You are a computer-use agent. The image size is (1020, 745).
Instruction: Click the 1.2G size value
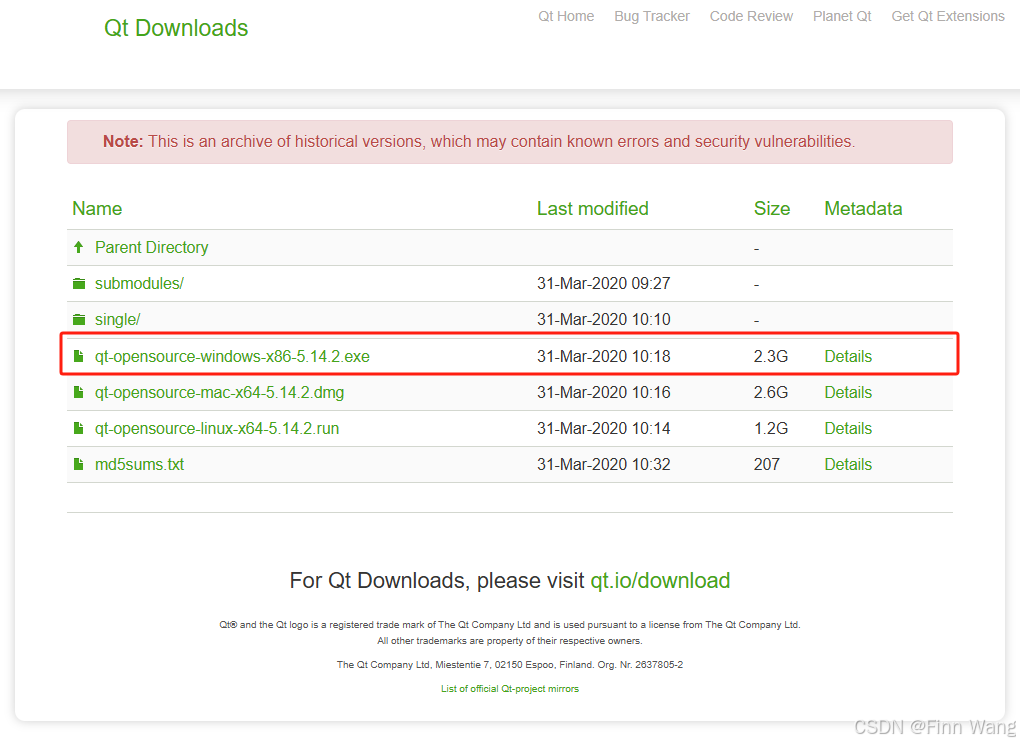[771, 428]
